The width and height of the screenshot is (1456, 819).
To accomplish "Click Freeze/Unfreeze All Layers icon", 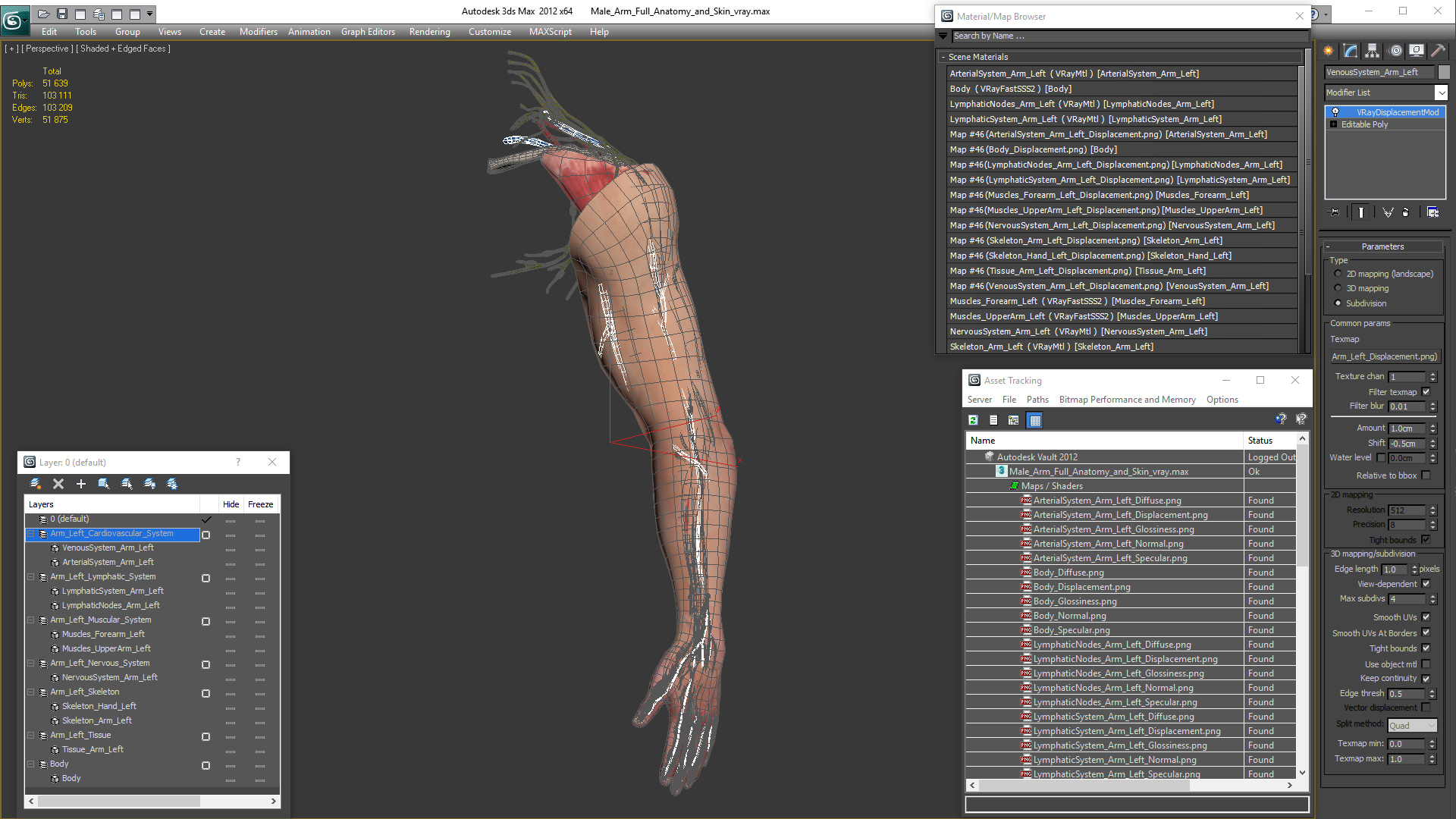I will point(172,484).
